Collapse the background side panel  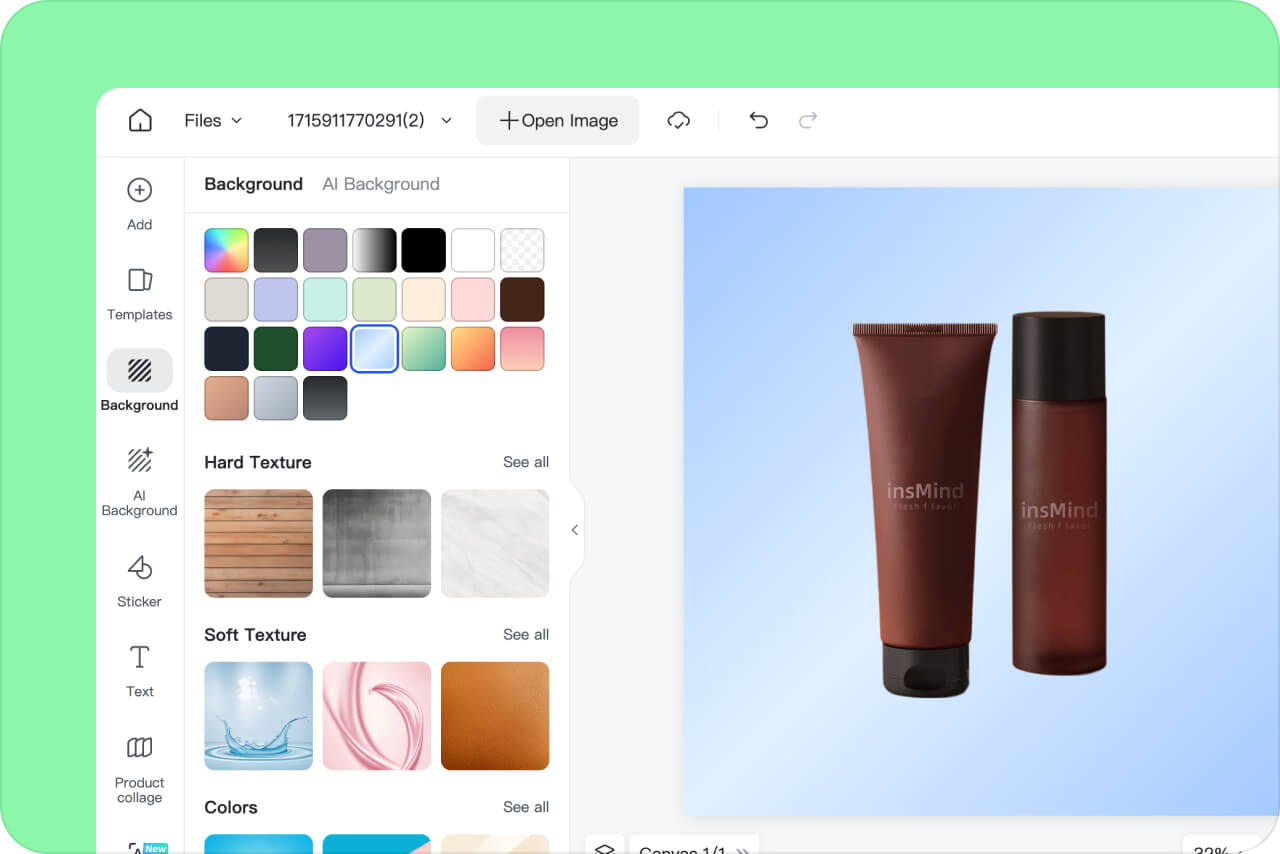point(575,530)
